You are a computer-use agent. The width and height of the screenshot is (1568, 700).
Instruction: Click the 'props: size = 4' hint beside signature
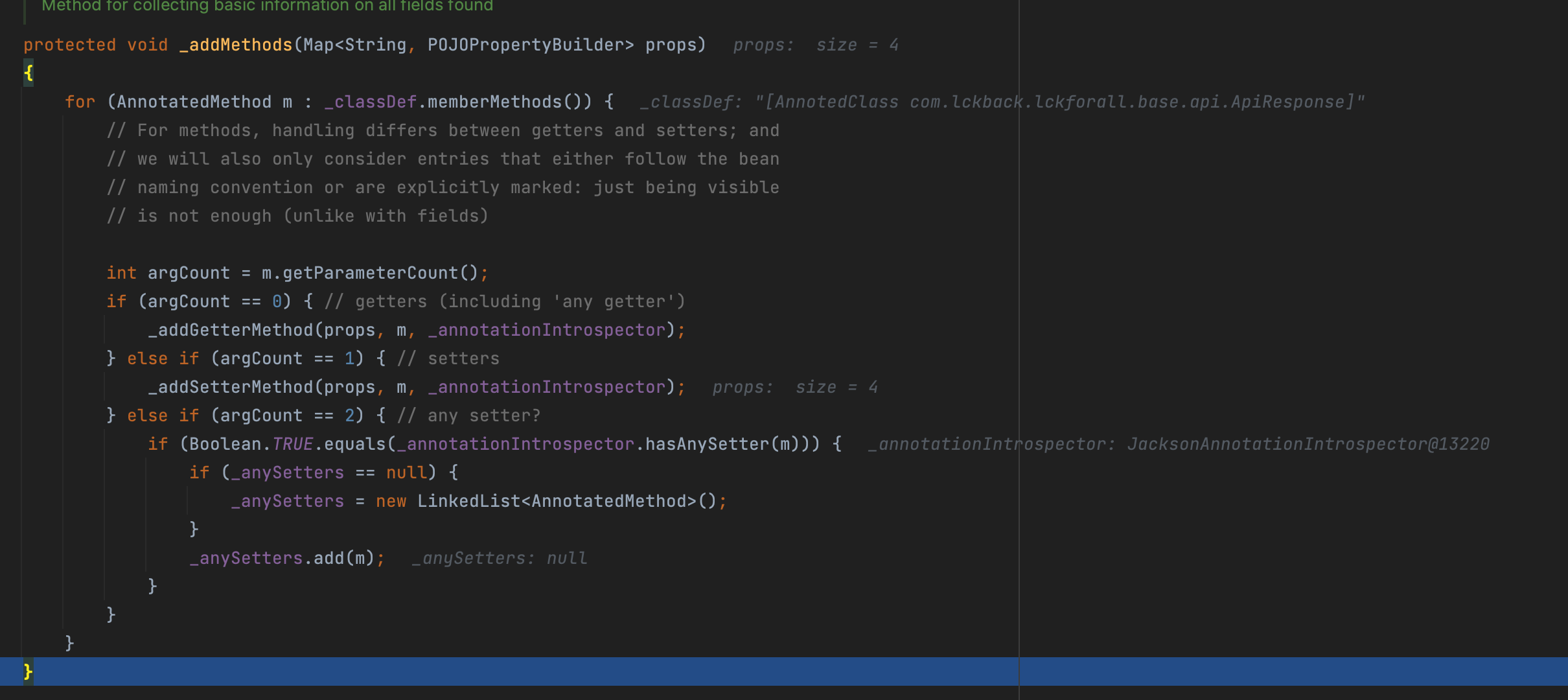click(x=815, y=45)
